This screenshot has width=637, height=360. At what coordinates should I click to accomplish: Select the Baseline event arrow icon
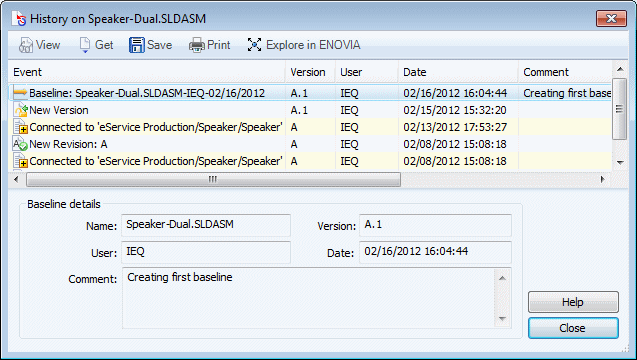click(20, 93)
